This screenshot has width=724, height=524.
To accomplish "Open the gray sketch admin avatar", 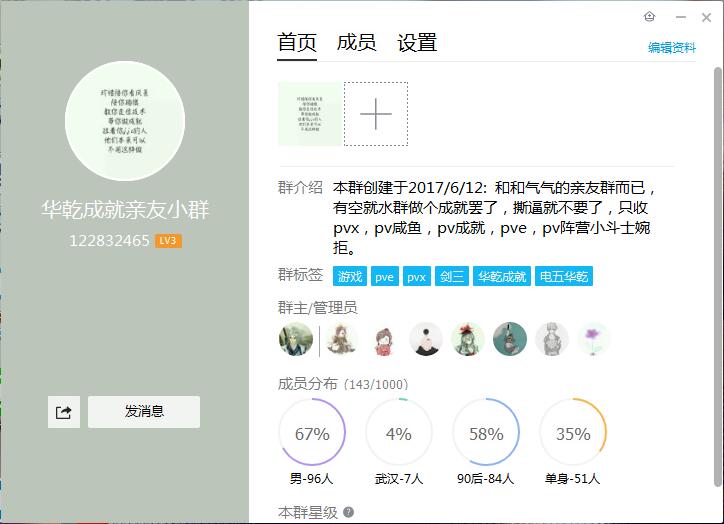I will [x=551, y=339].
